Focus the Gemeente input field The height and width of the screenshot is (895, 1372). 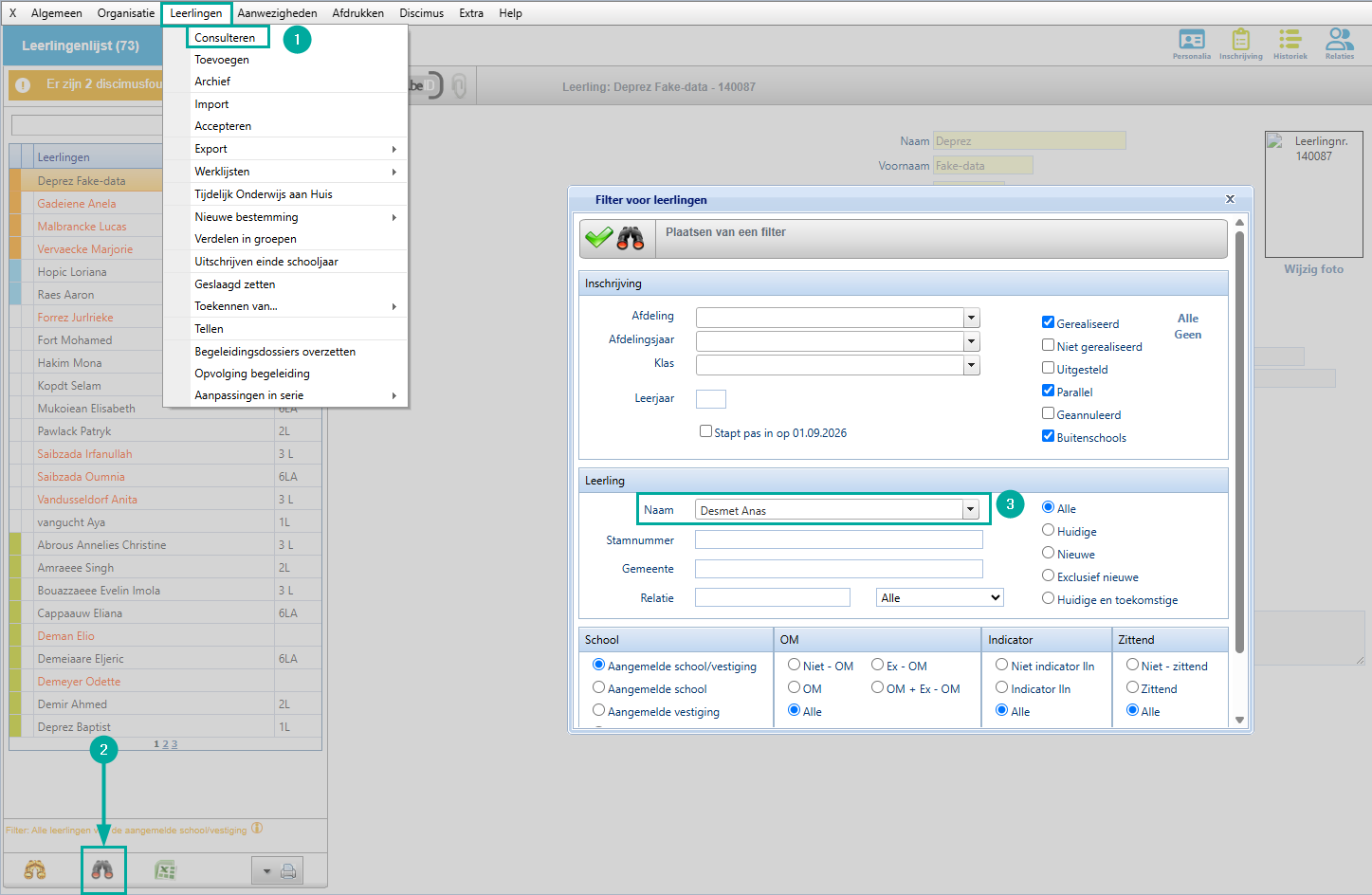tap(839, 569)
